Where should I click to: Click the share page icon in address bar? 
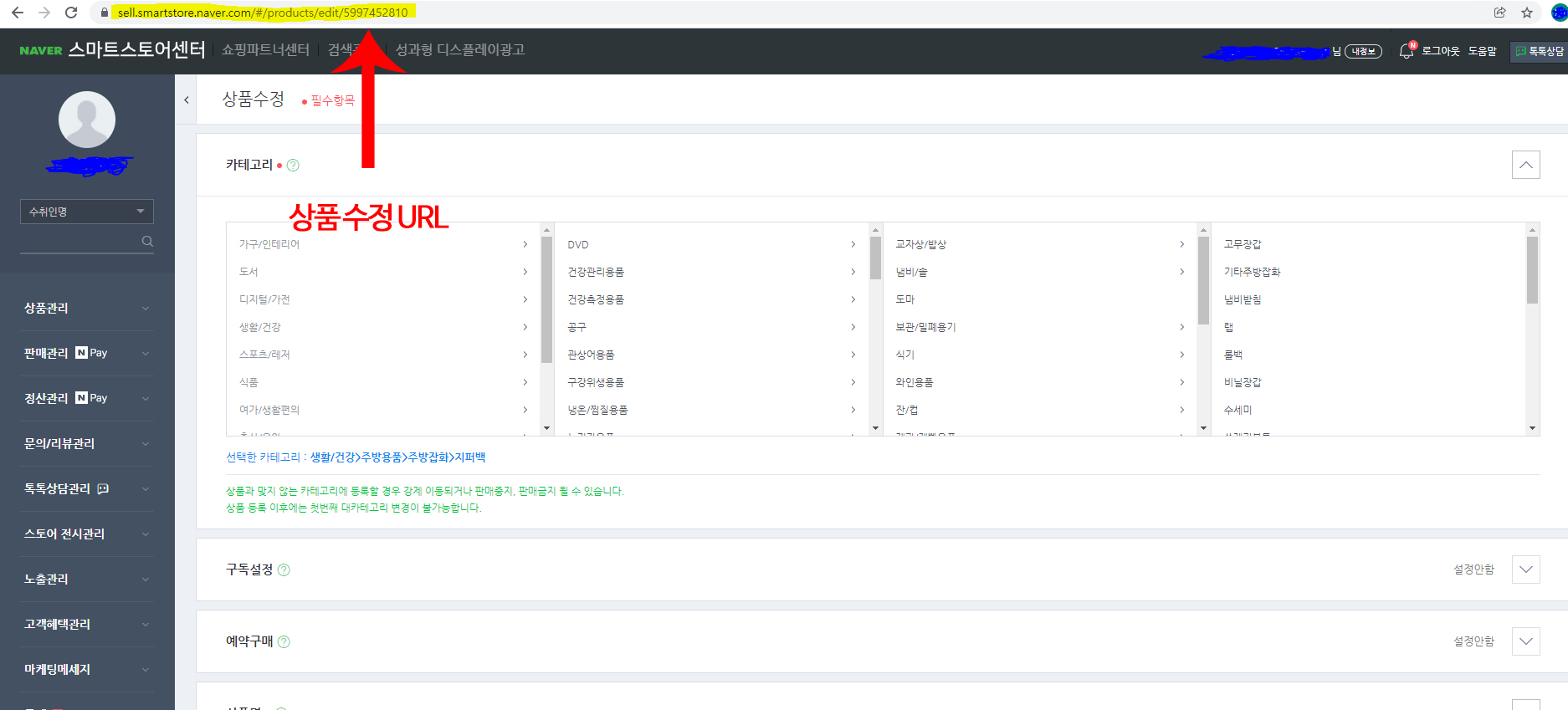point(1499,13)
